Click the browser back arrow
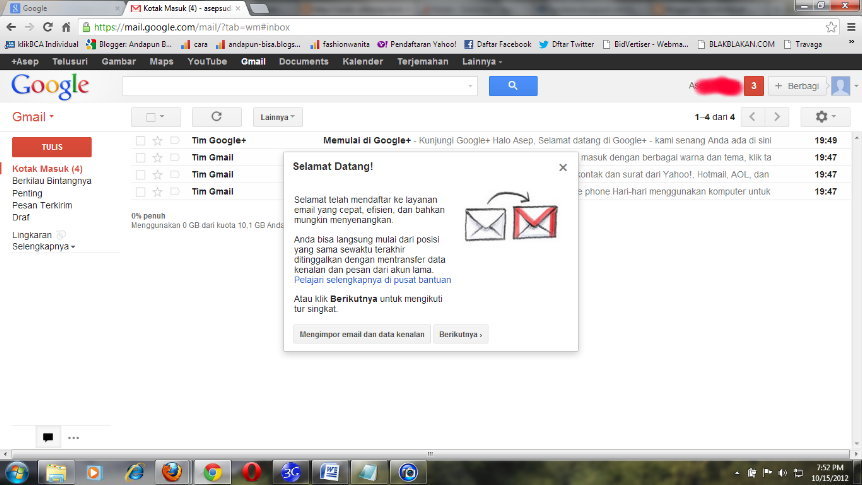 coord(11,27)
